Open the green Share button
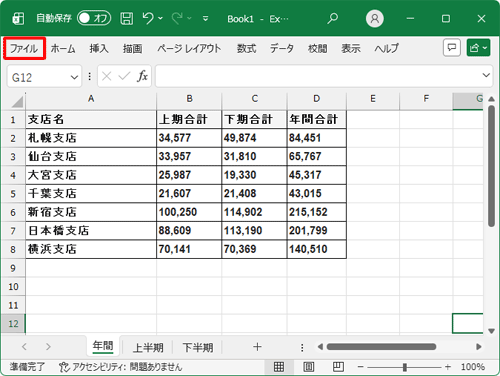 coord(478,48)
